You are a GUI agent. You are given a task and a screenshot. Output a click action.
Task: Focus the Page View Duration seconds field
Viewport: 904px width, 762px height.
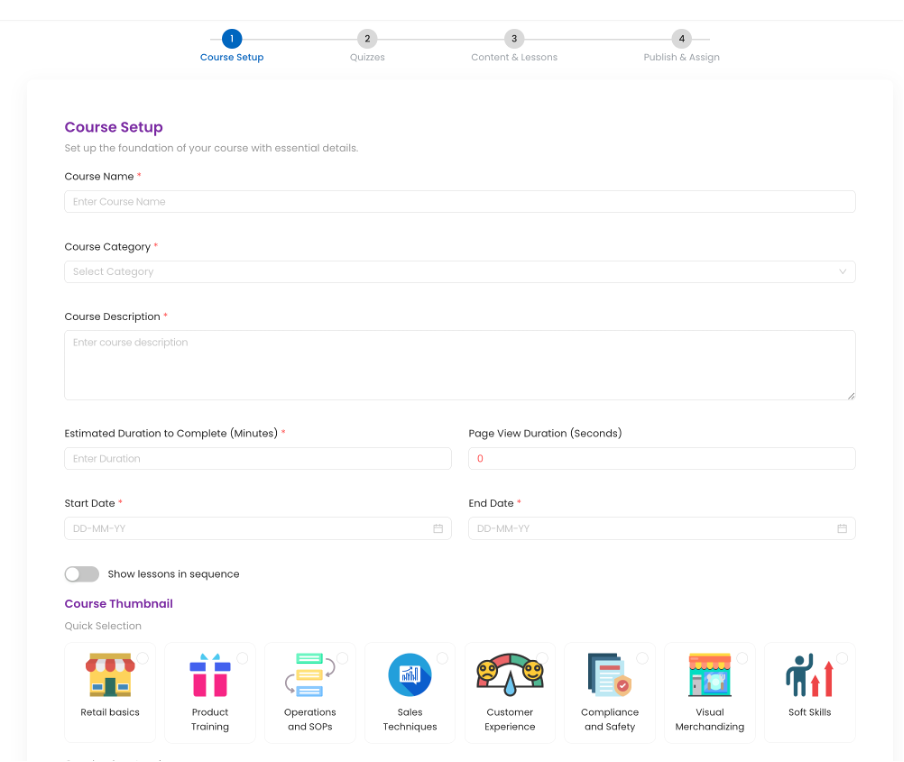click(662, 459)
